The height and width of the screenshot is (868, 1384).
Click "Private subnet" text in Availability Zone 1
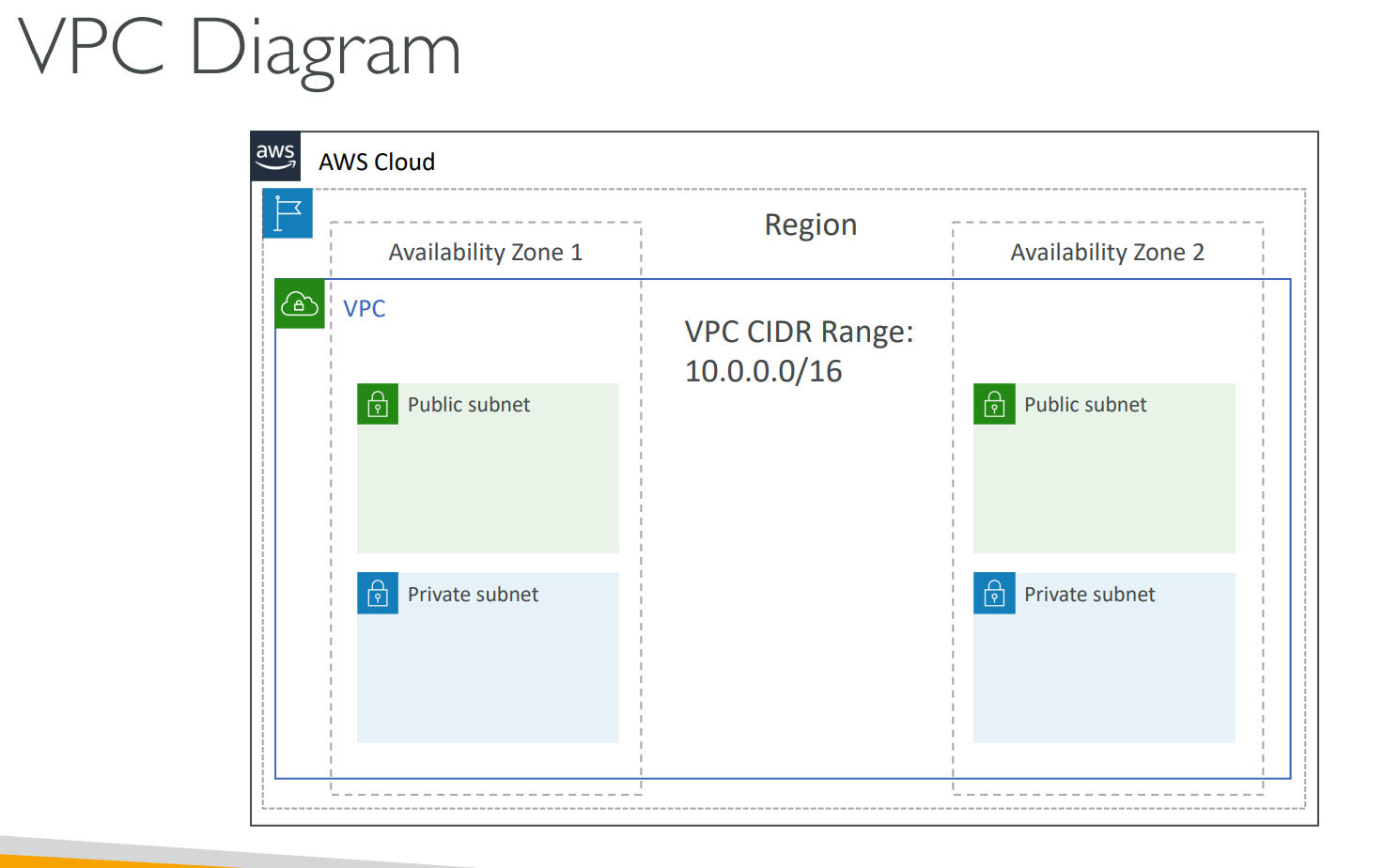pyautogui.click(x=473, y=595)
